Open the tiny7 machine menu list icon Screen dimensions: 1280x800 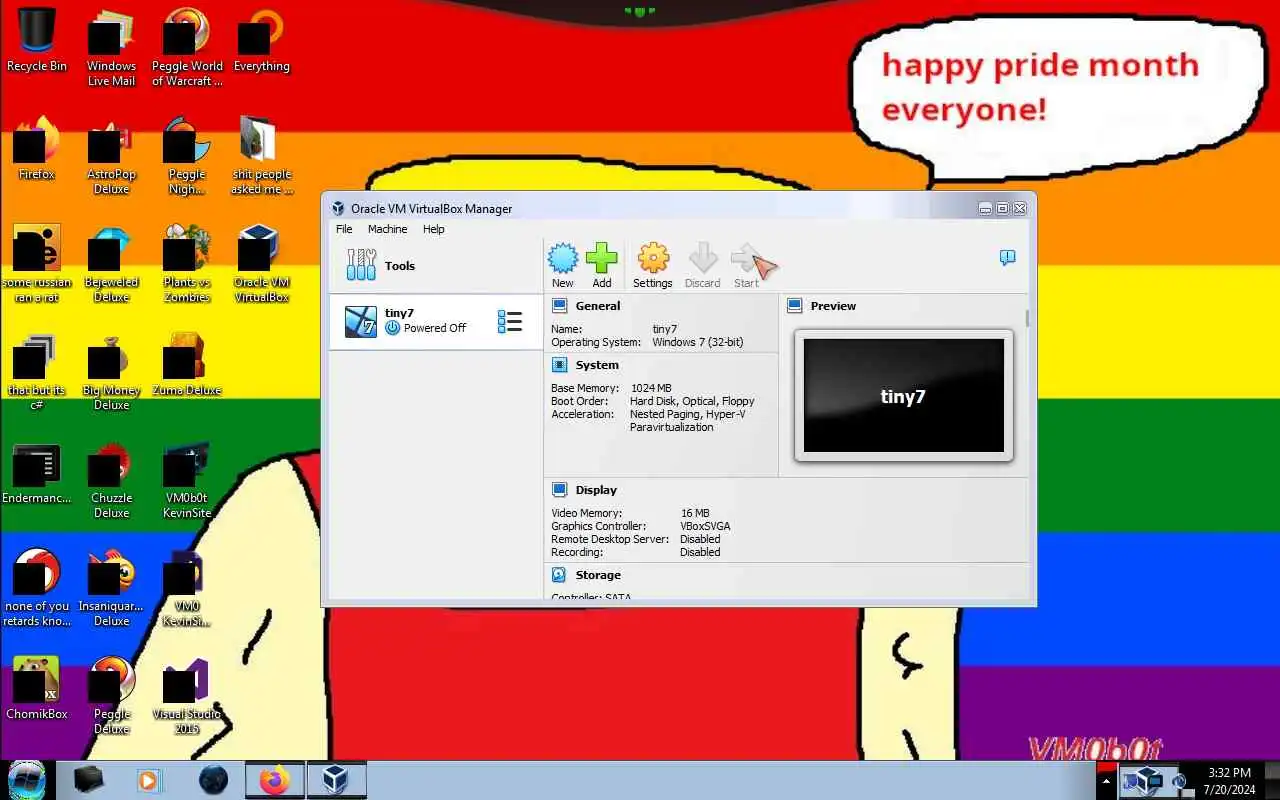tap(510, 321)
